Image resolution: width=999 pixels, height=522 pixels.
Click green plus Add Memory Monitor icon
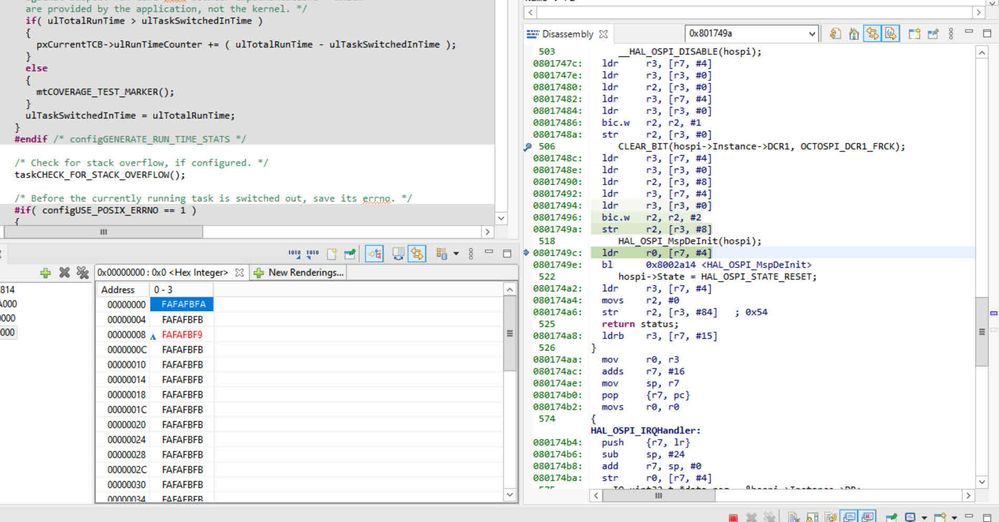[x=45, y=273]
